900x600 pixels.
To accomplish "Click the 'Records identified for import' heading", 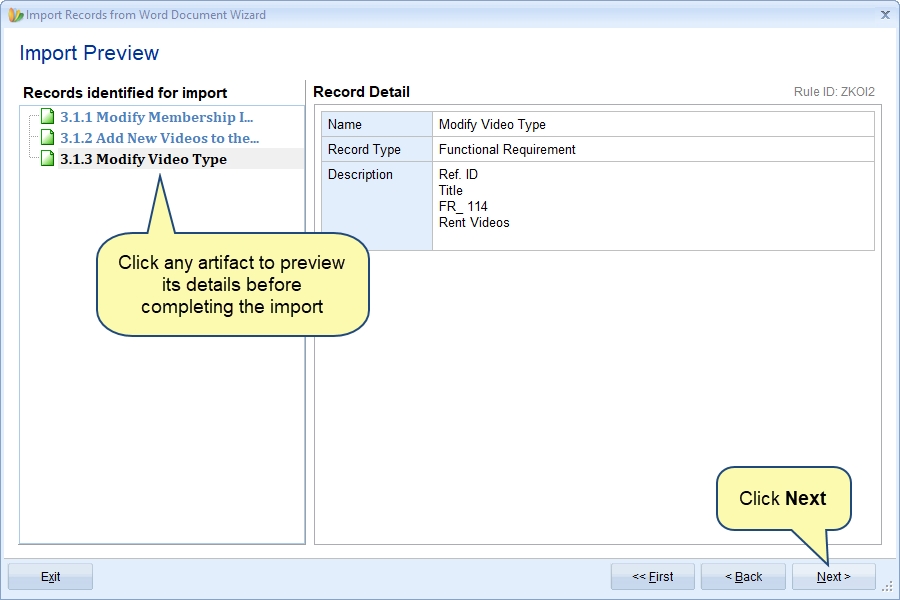I will [x=125, y=93].
